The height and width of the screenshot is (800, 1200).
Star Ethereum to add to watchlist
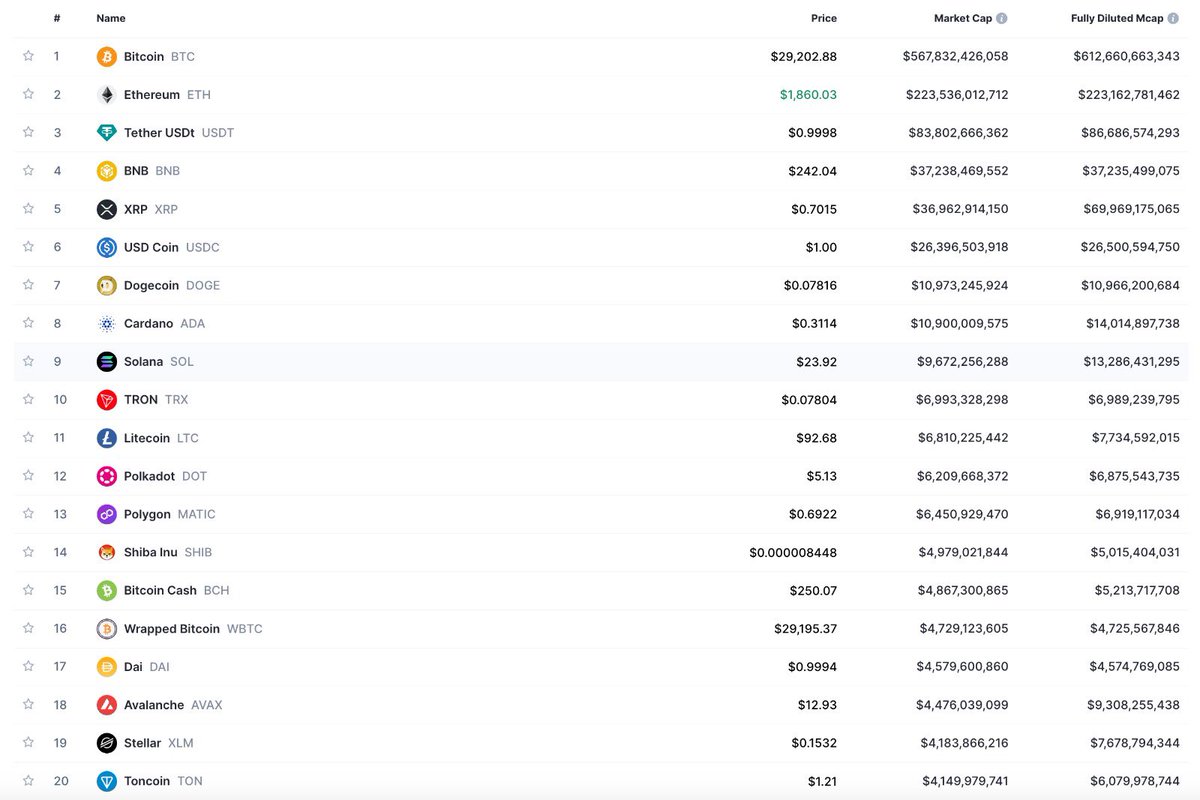(x=28, y=94)
